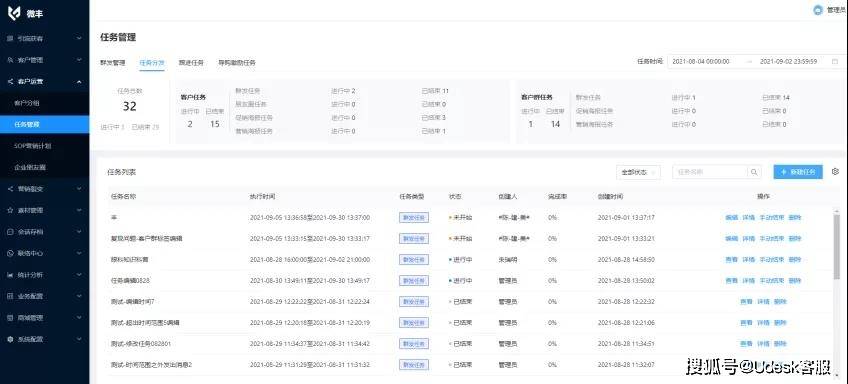
Task: Click the 会话存档 sidebar icon
Action: click(10, 231)
